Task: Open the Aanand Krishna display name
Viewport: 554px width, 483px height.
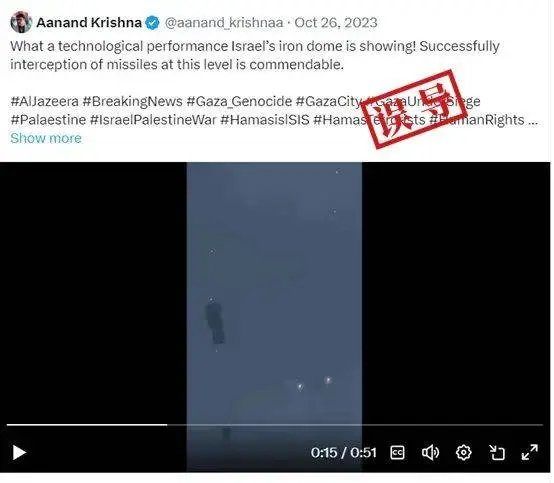Action: pos(89,23)
